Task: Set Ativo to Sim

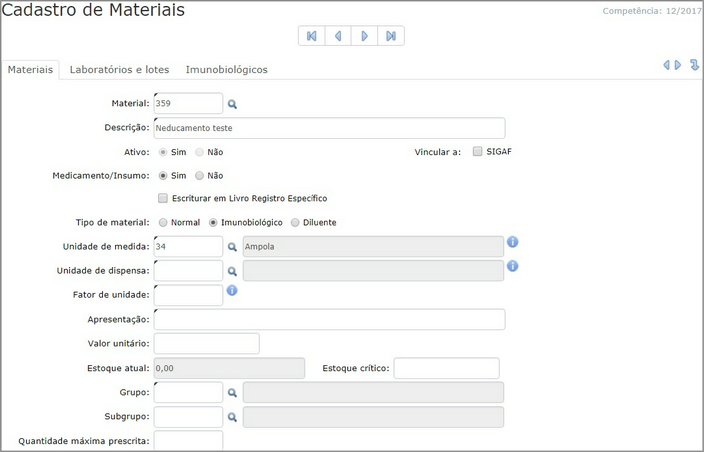Action: coord(163,152)
